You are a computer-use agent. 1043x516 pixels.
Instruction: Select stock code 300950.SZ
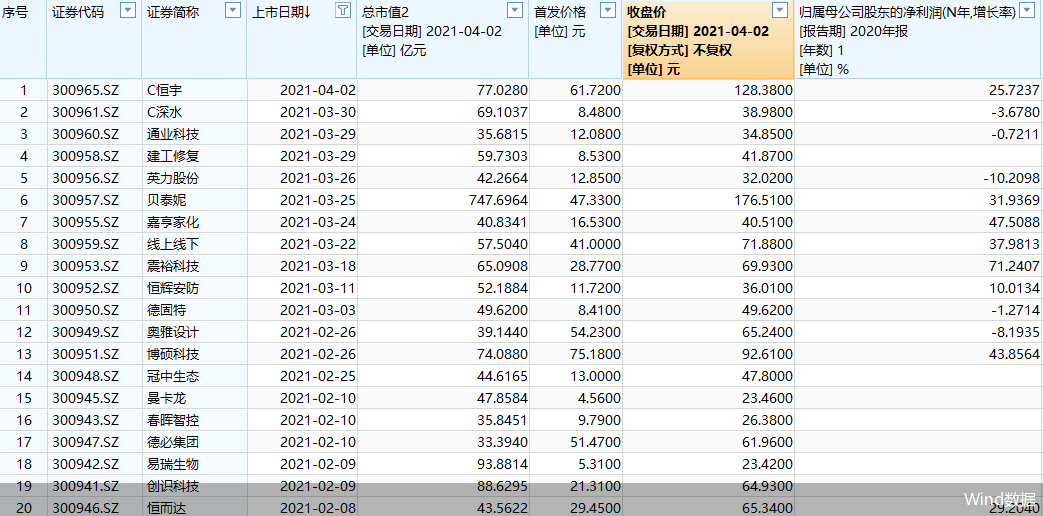(x=86, y=310)
